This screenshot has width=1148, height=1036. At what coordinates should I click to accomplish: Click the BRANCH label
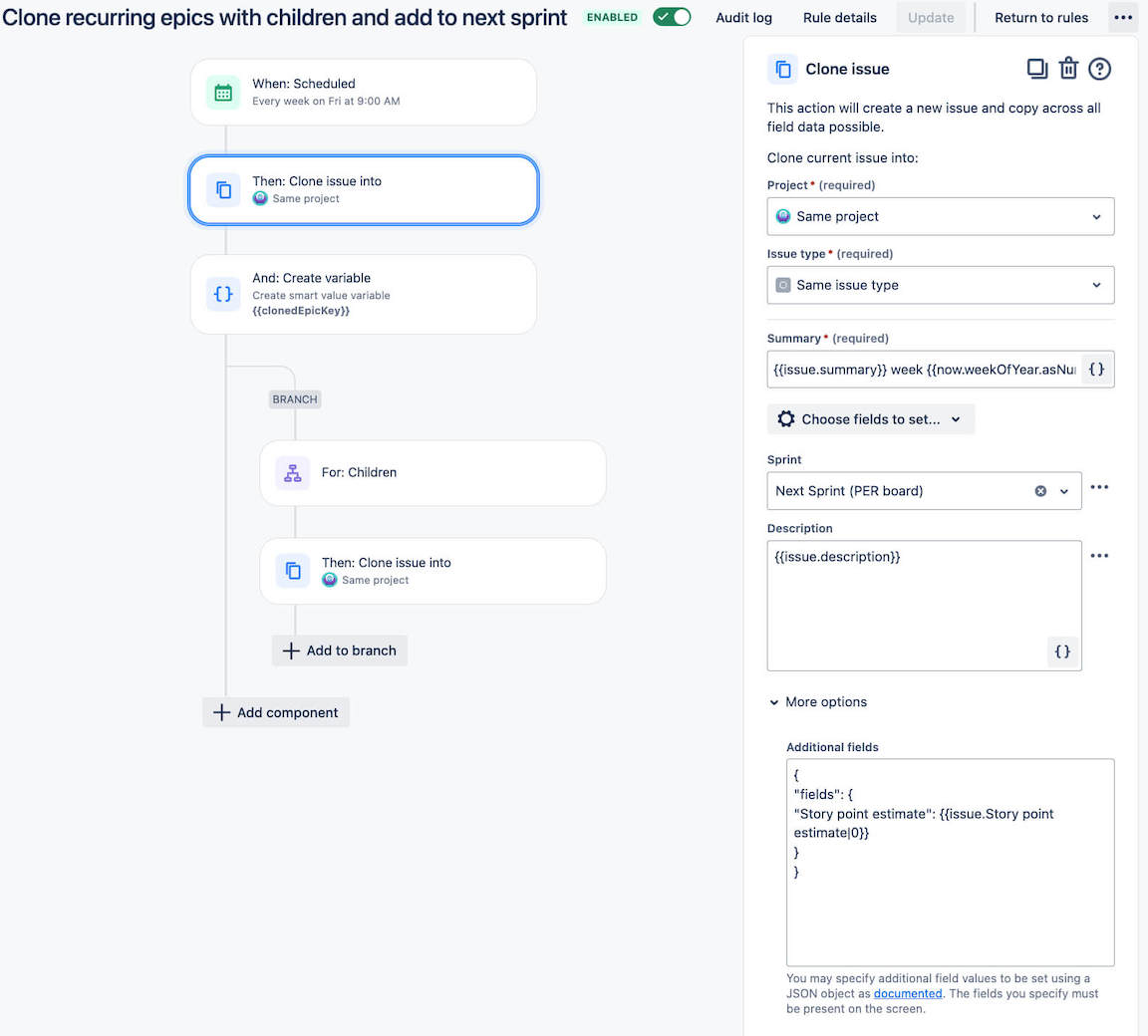(295, 399)
